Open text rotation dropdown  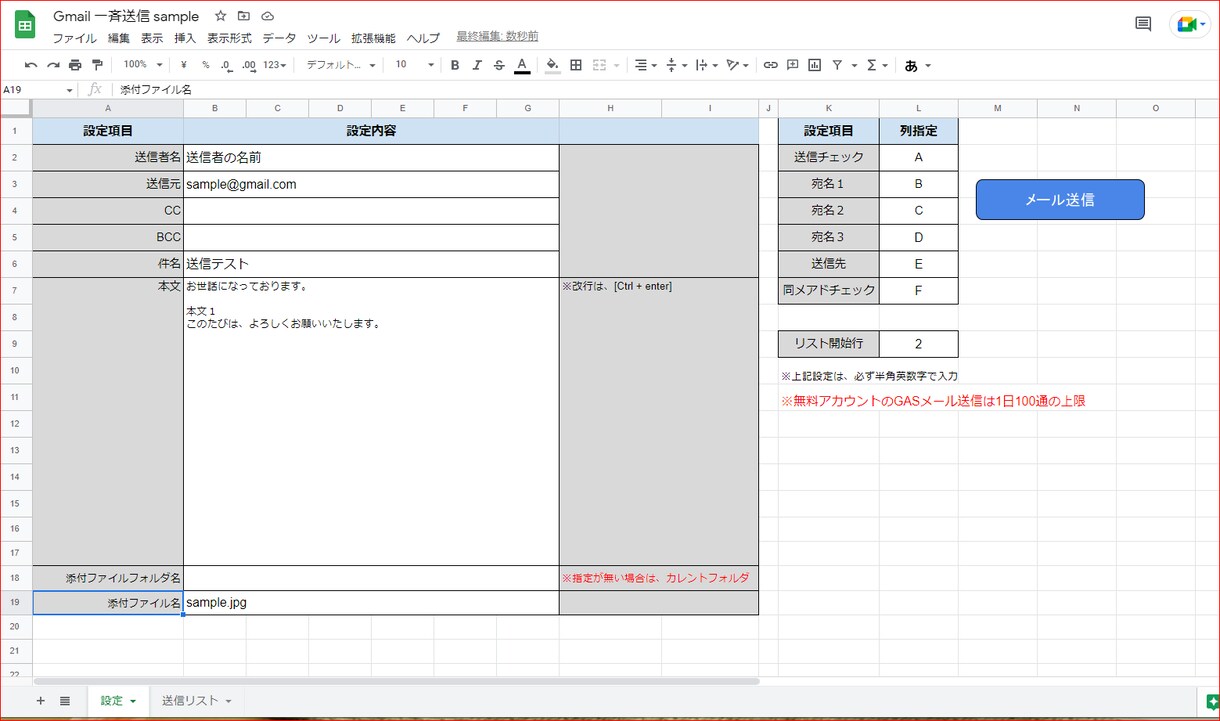coord(738,65)
